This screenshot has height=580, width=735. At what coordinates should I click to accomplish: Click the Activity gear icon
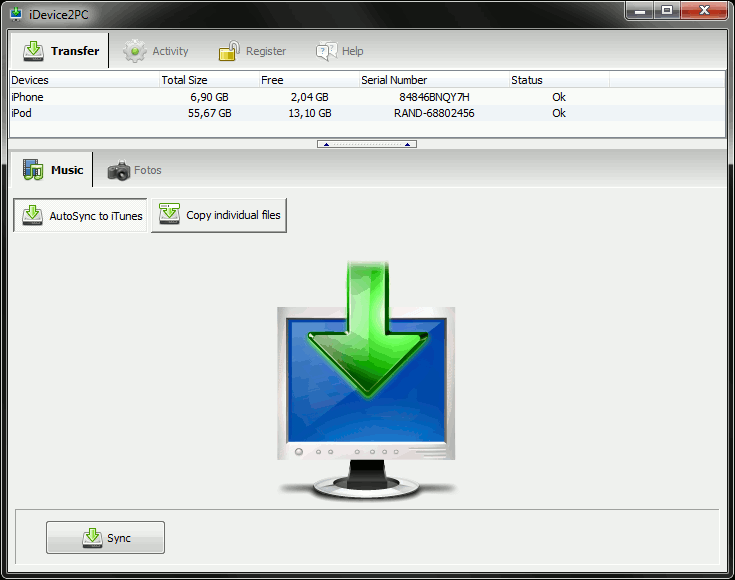(x=135, y=51)
